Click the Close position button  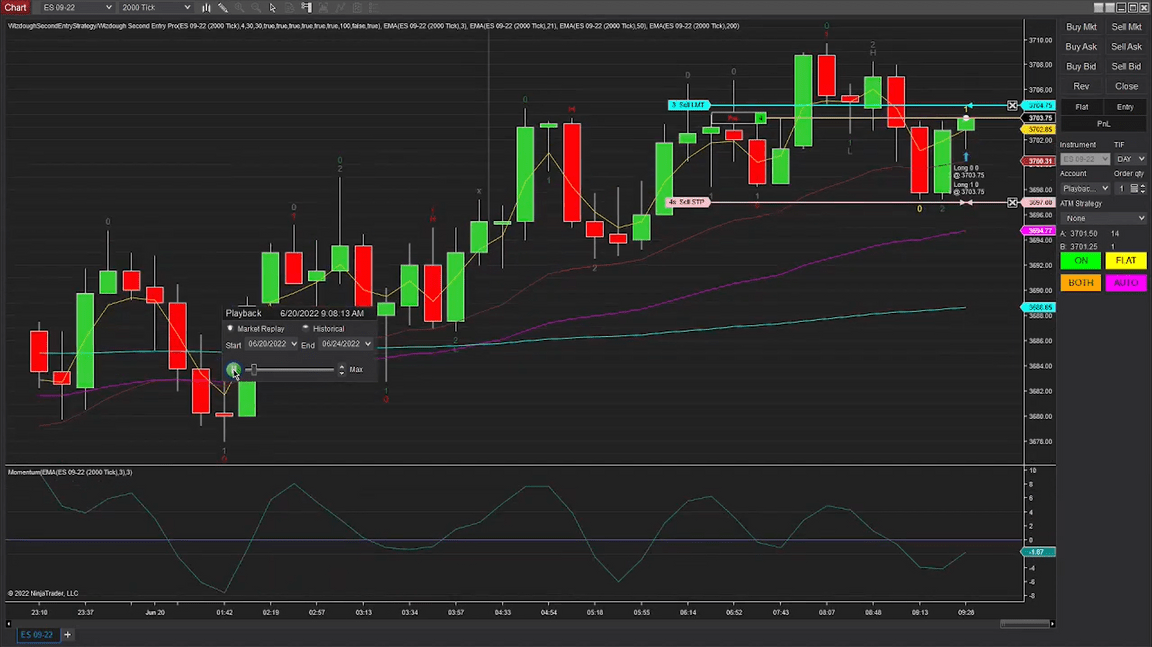[1126, 86]
